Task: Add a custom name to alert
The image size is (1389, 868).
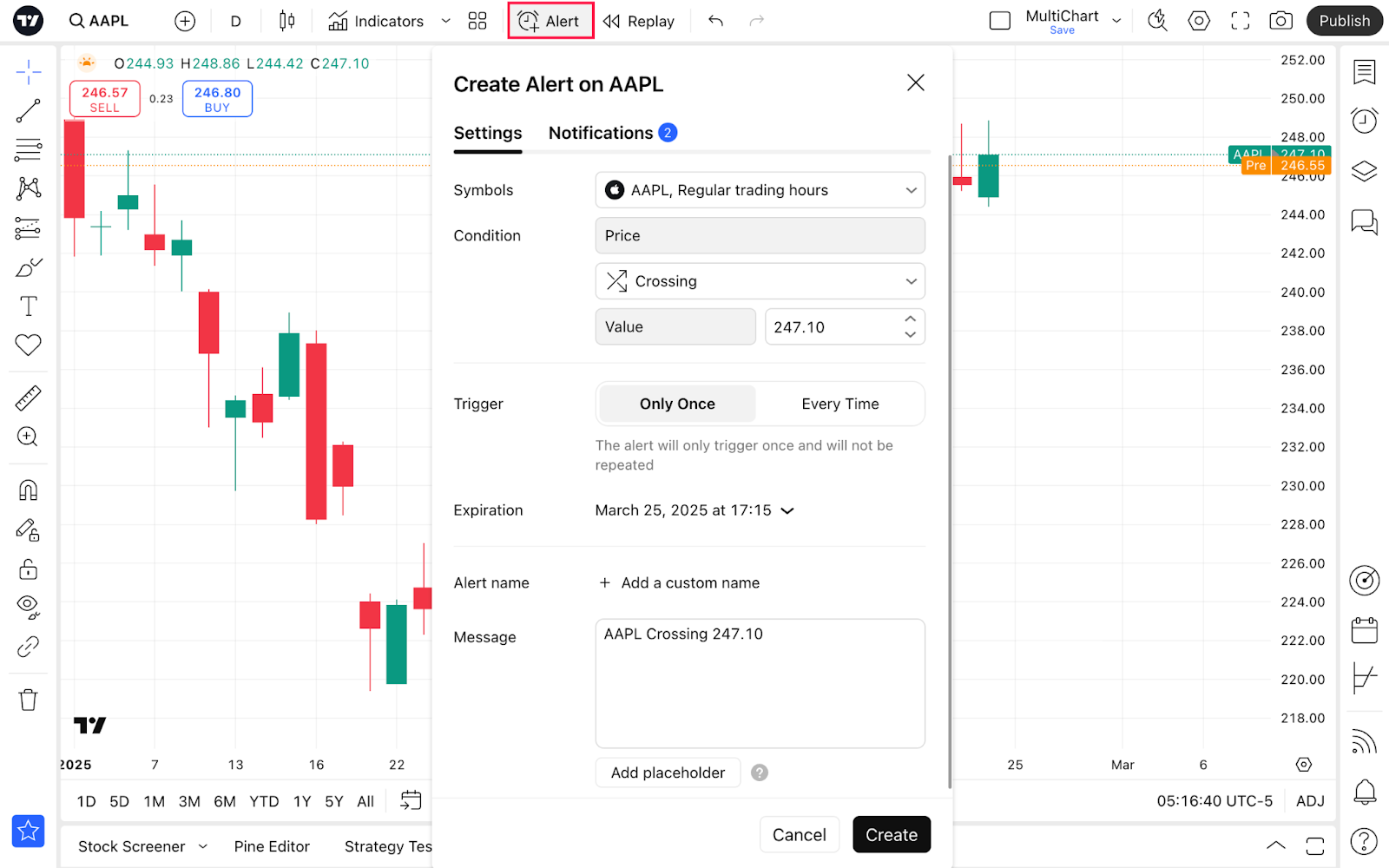Action: tap(679, 583)
